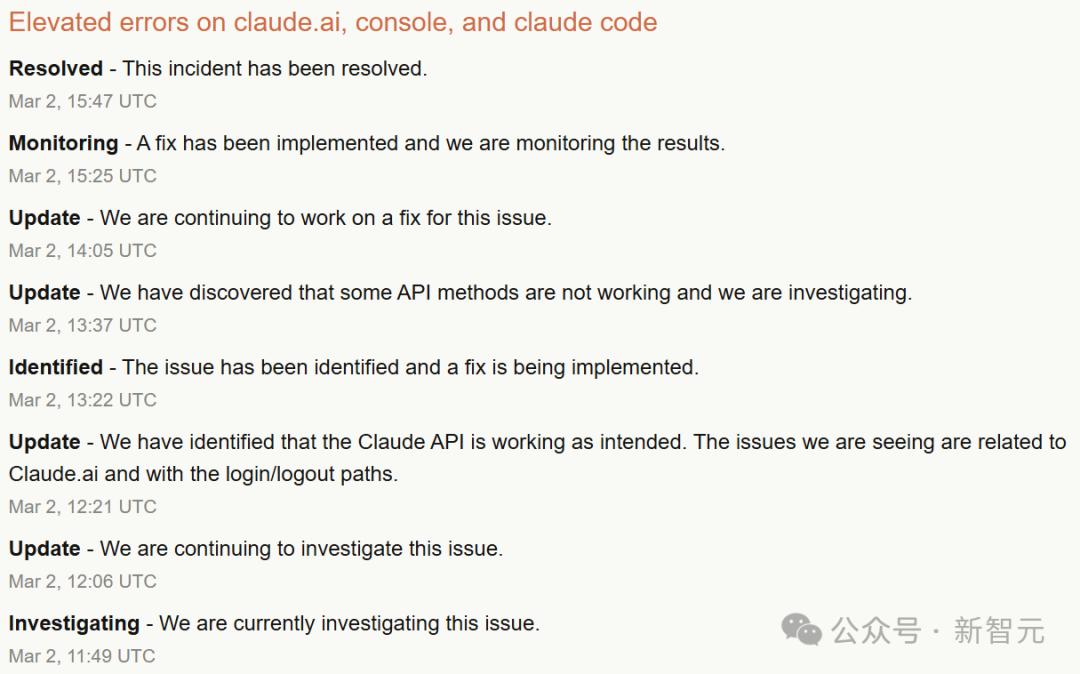1080x674 pixels.
Task: Click the Mar 2, 15:25 UTC timestamp
Action: tap(83, 176)
